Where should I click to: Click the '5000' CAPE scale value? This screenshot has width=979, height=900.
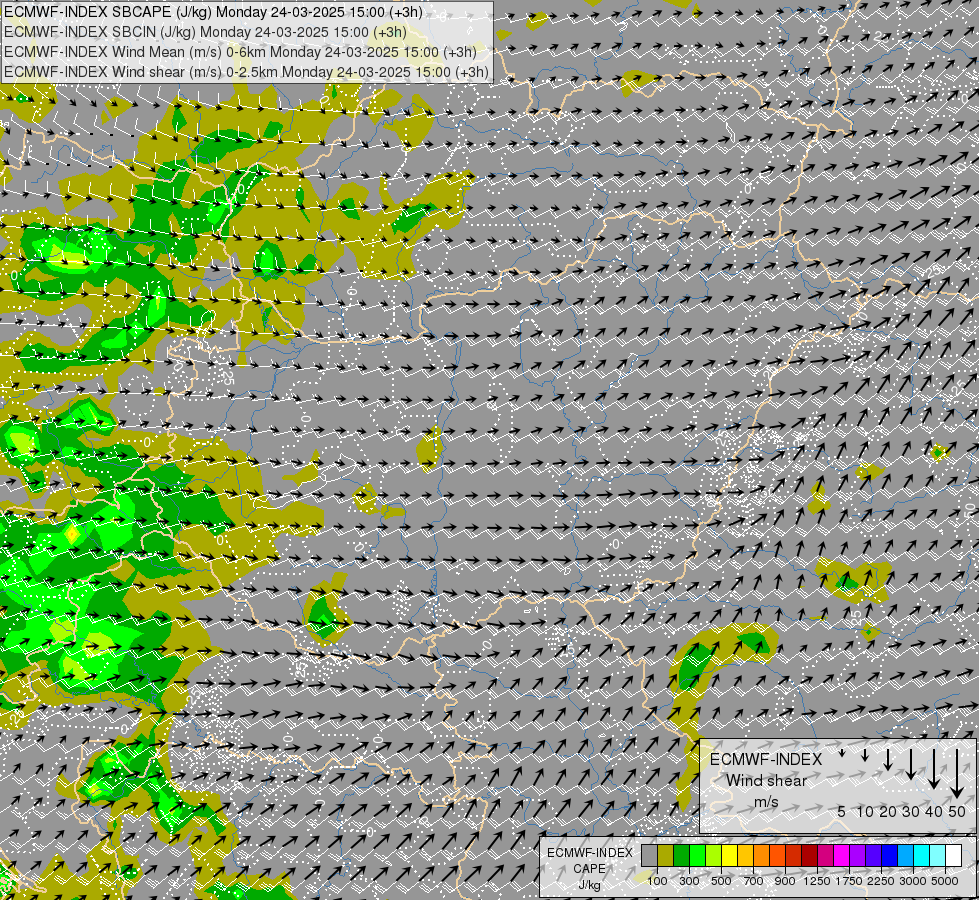point(945,881)
